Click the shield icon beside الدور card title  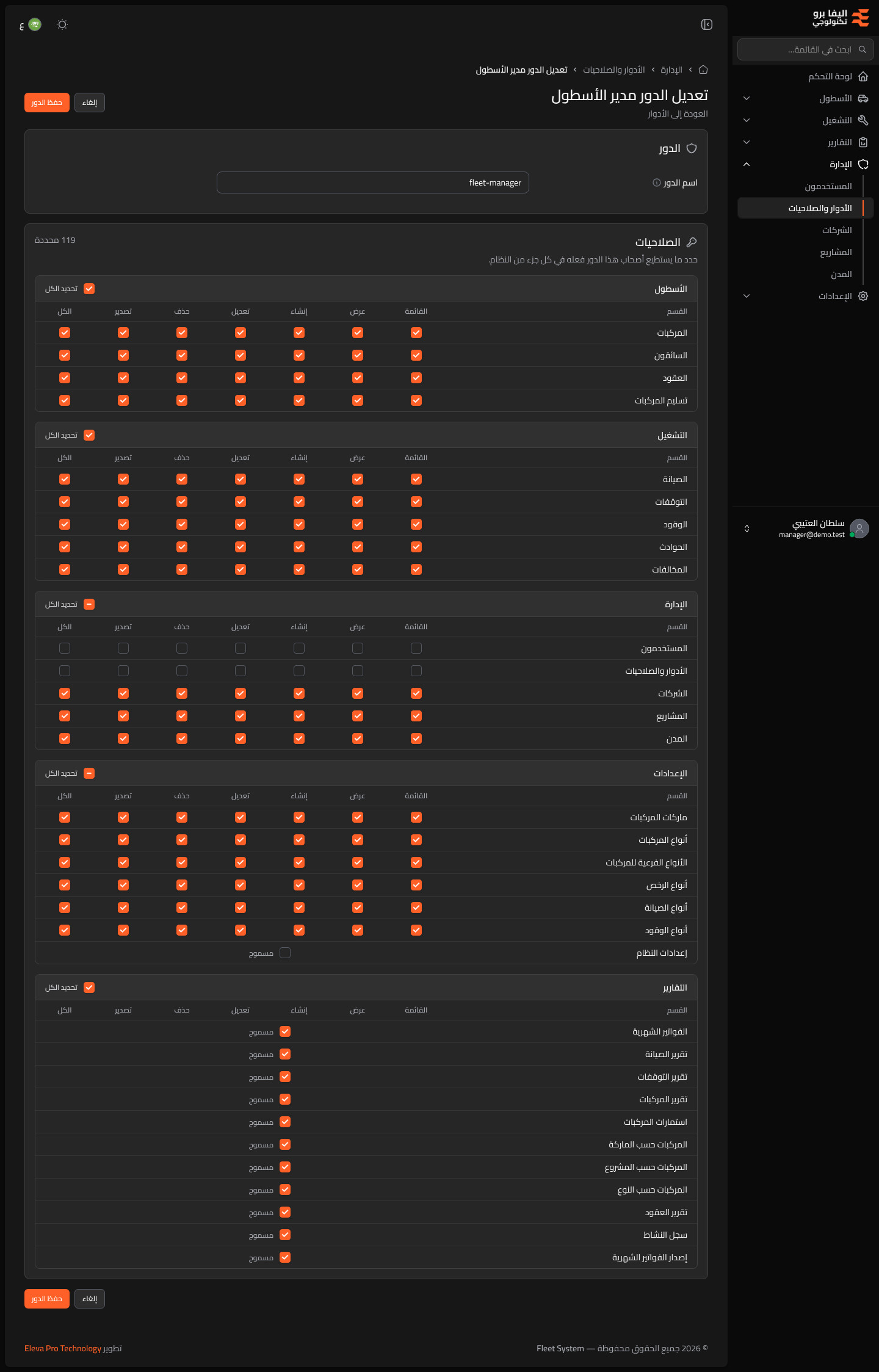pyautogui.click(x=692, y=148)
